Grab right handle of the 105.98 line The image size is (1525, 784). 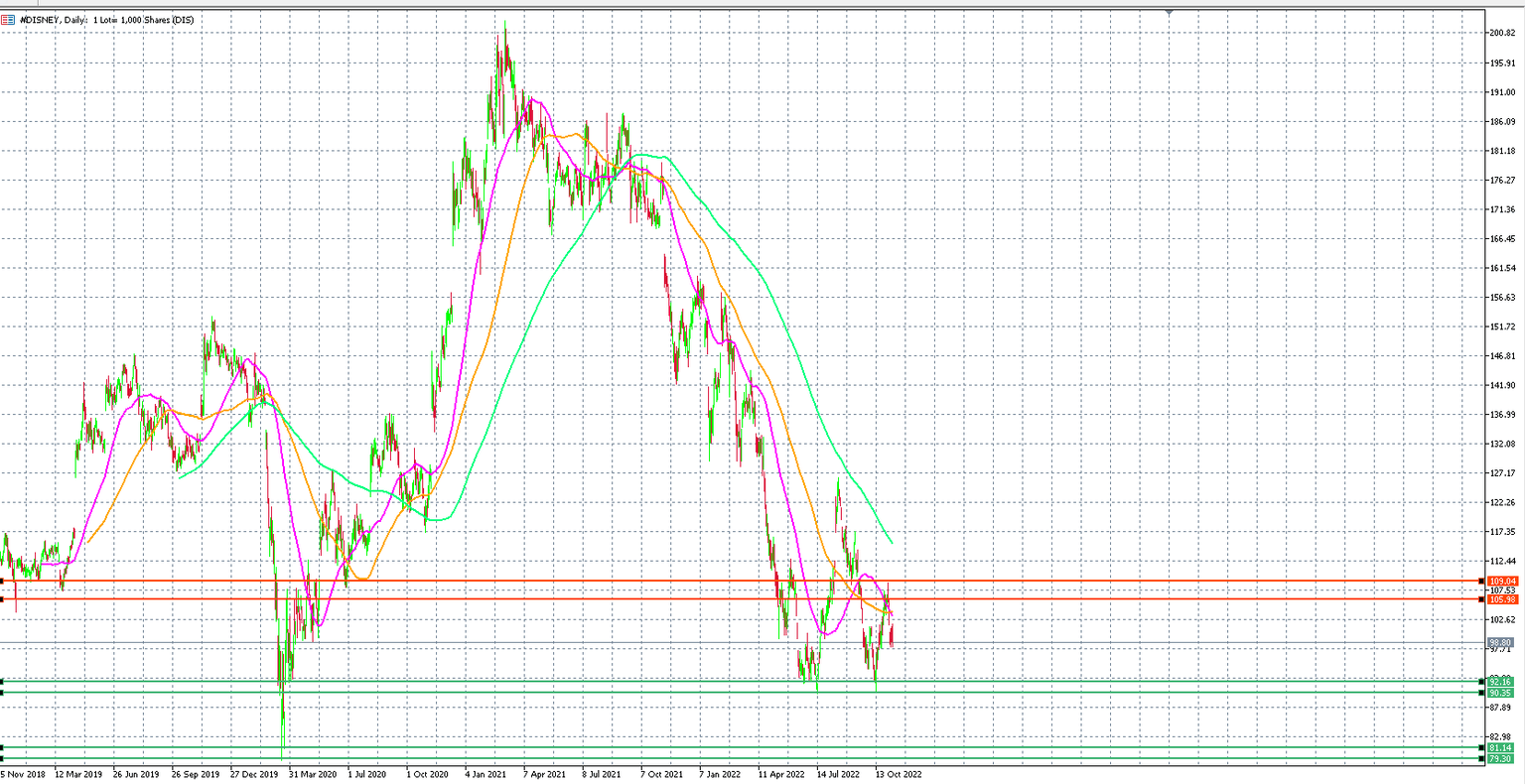pos(1482,599)
